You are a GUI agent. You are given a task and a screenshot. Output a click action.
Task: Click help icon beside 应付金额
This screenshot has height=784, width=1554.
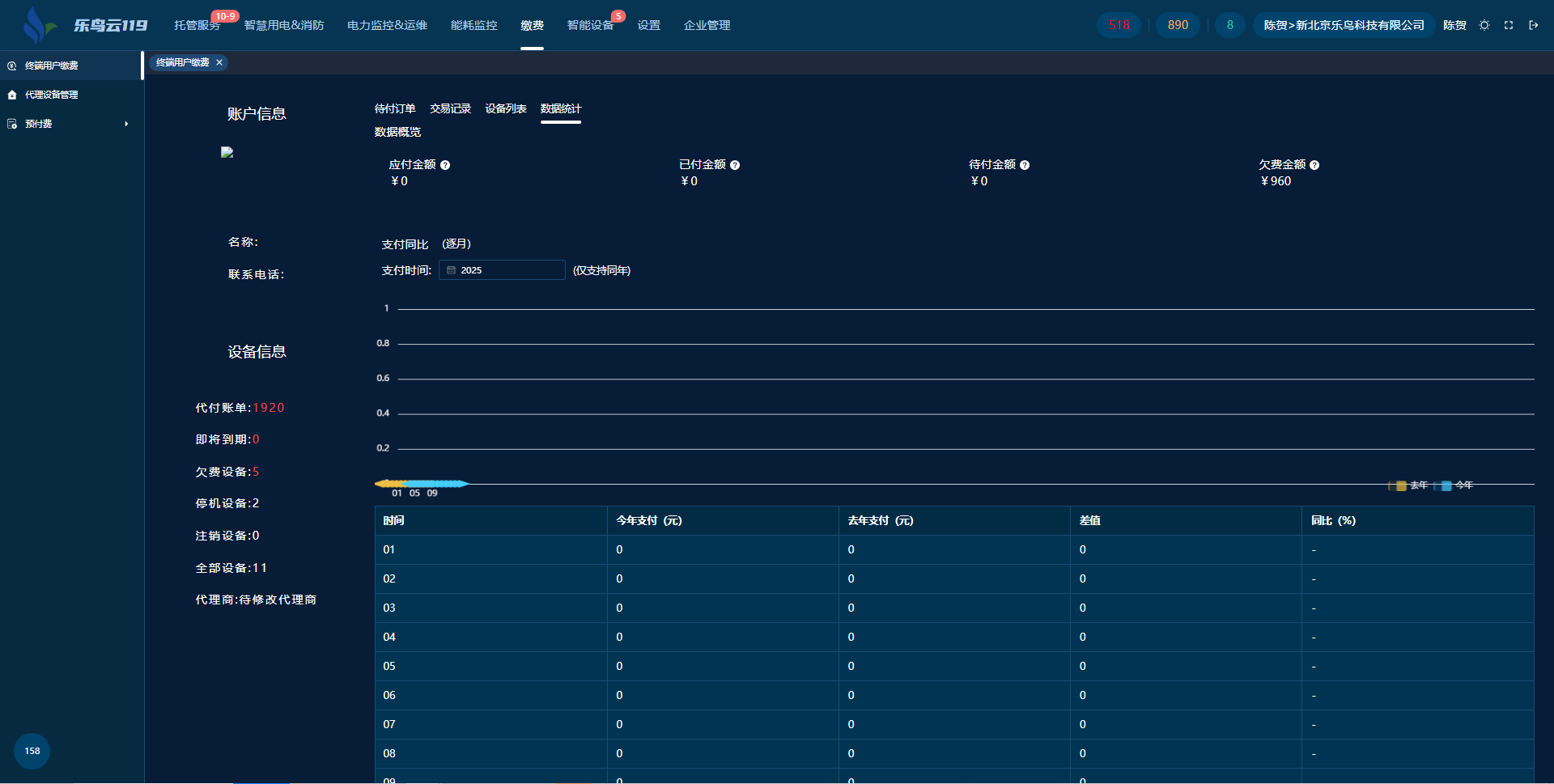pos(445,165)
